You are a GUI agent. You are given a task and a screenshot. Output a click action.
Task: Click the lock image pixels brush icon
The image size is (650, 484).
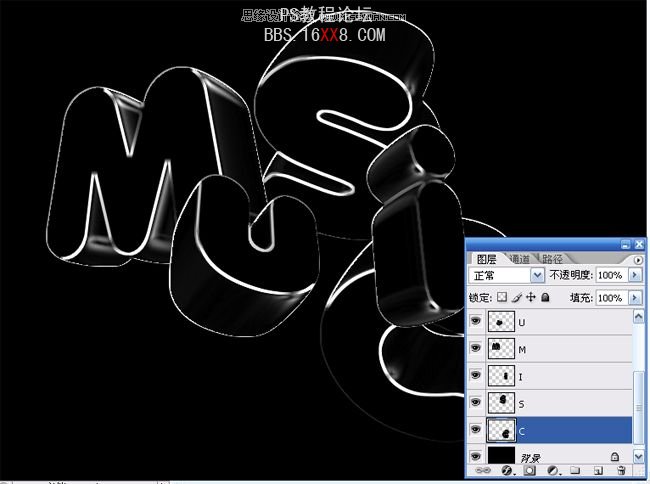coord(516,298)
